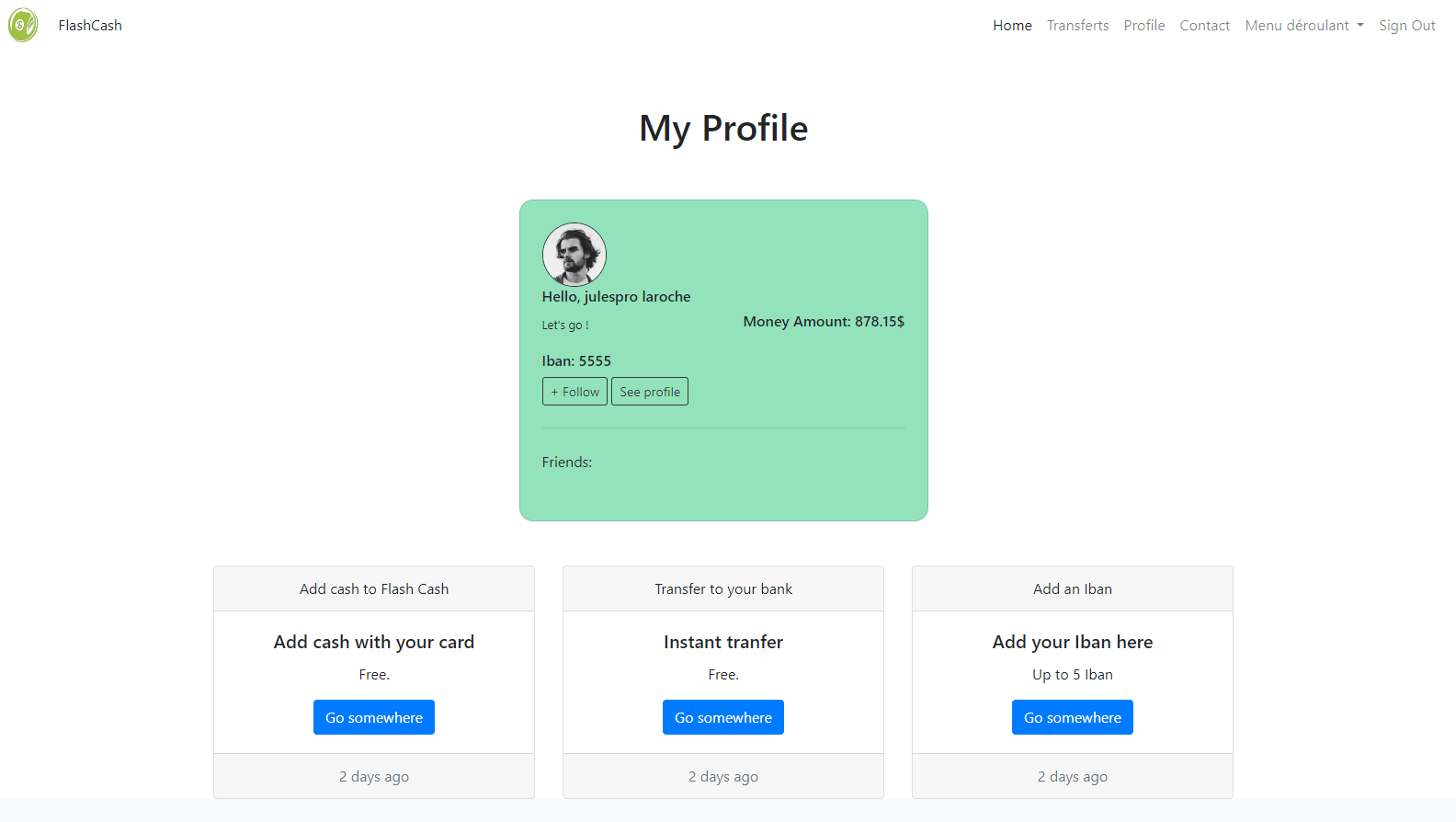Click the user's profile avatar photo
The height and width of the screenshot is (822, 1456).
574,255
